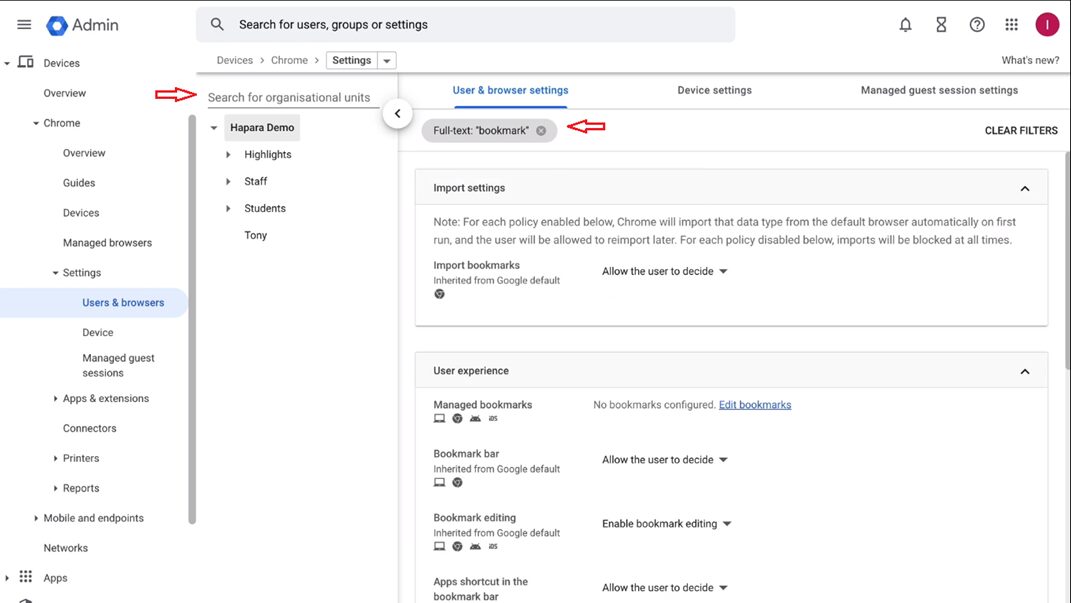This screenshot has width=1071, height=603.
Task: Click Android icon under Bookmark editing
Action: point(475,546)
